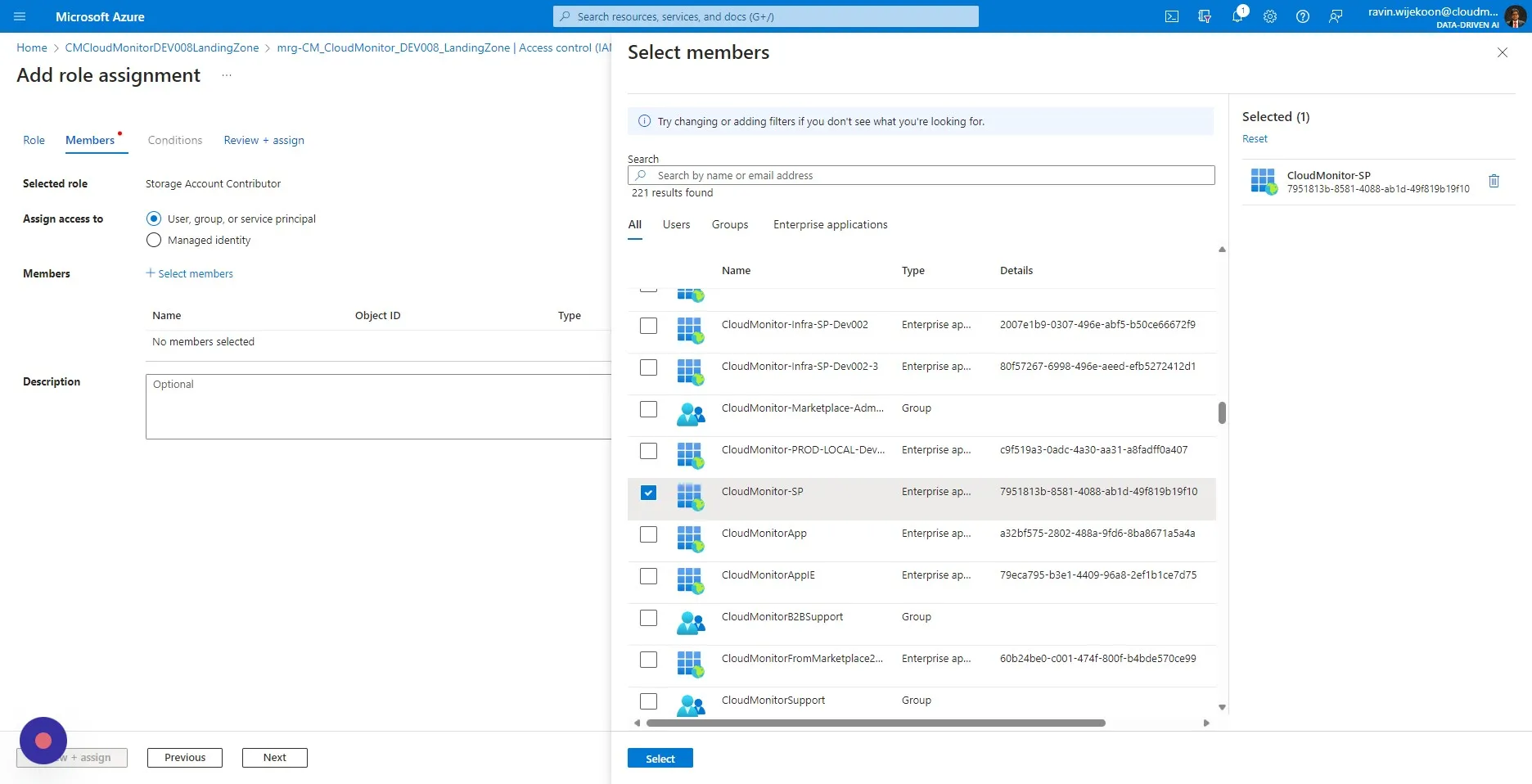Viewport: 1532px width, 784px height.
Task: Select User, group, or service principal radio
Action: point(154,219)
